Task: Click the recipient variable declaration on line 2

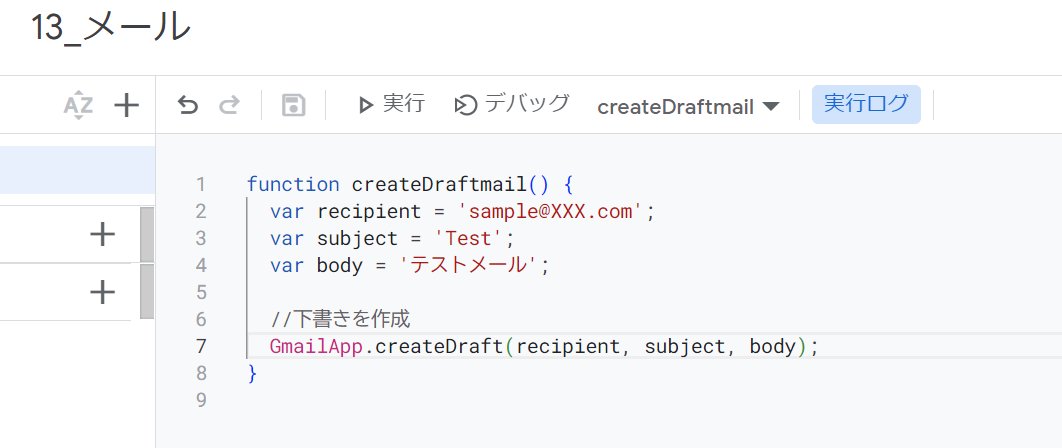Action: (x=369, y=211)
